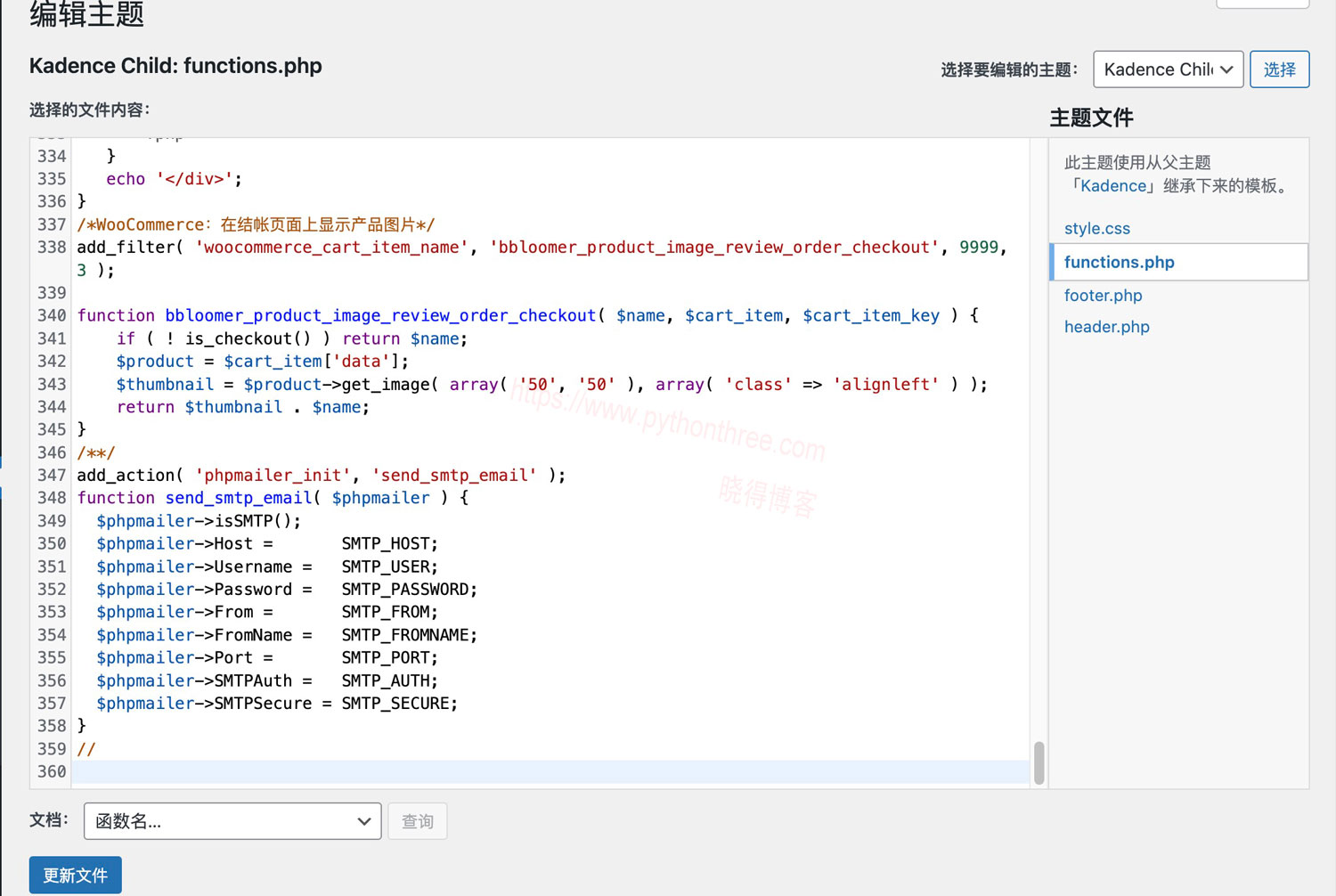Click $cart_item_key parameter on line 340
This screenshot has width=1336, height=896.
[x=871, y=315]
